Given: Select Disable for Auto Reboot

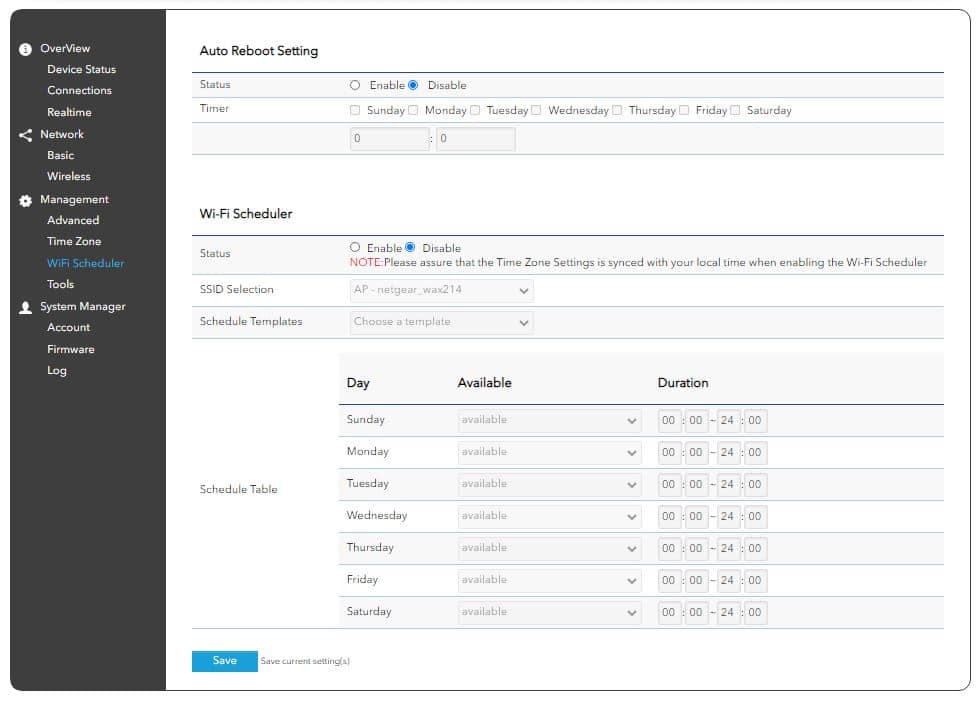Looking at the screenshot, I should pos(413,85).
